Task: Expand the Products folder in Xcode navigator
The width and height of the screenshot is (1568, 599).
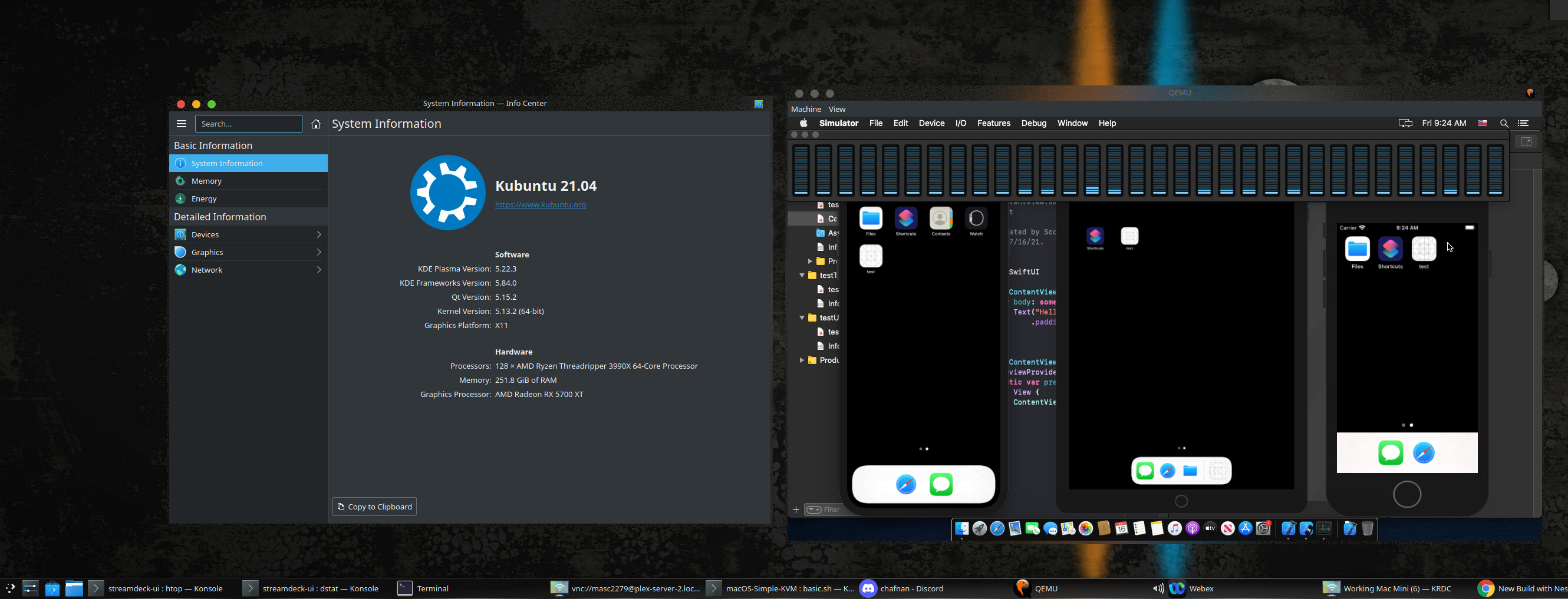Action: pos(802,360)
